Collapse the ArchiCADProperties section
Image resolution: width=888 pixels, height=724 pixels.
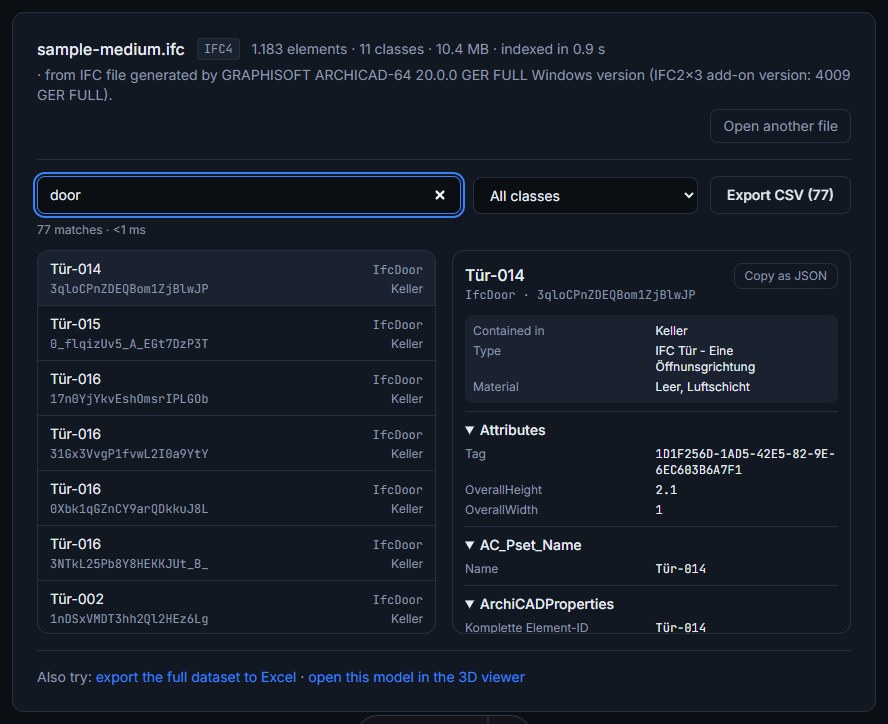click(x=539, y=604)
